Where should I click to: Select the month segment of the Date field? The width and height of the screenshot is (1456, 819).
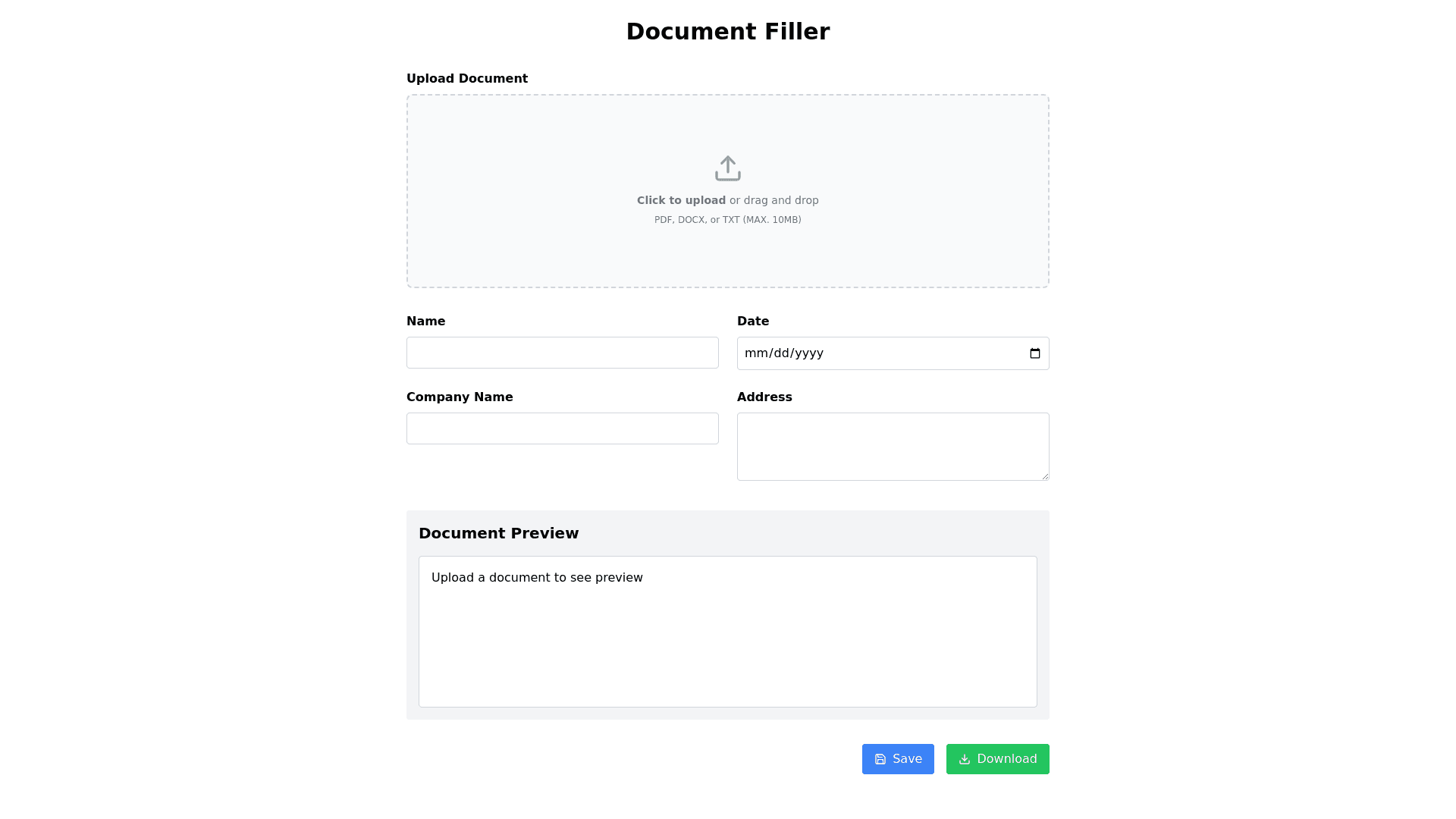point(755,353)
